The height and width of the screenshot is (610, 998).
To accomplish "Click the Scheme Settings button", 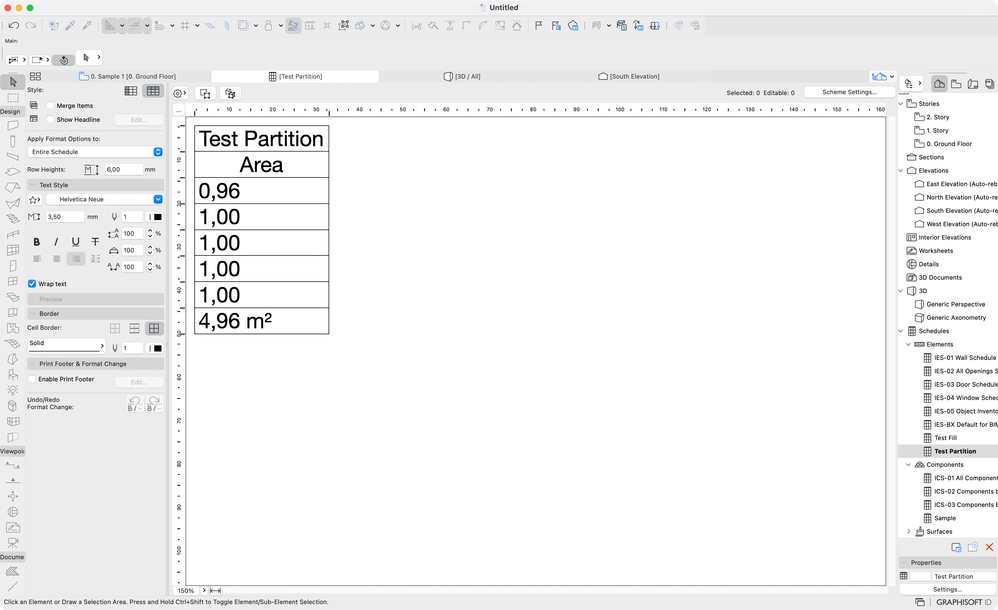I will (849, 92).
